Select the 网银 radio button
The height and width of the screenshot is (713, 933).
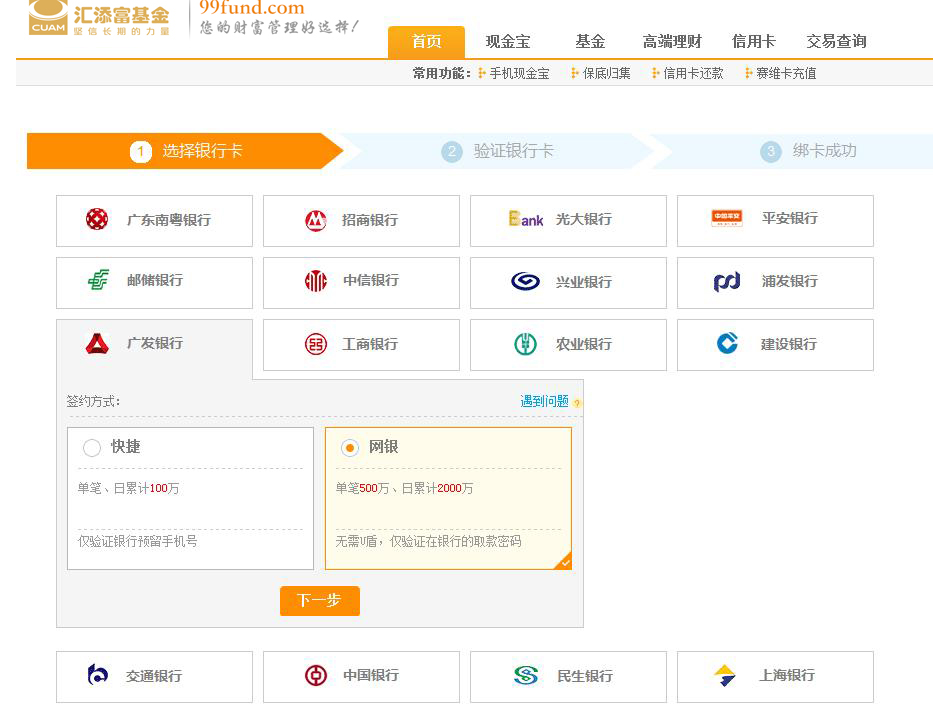349,448
